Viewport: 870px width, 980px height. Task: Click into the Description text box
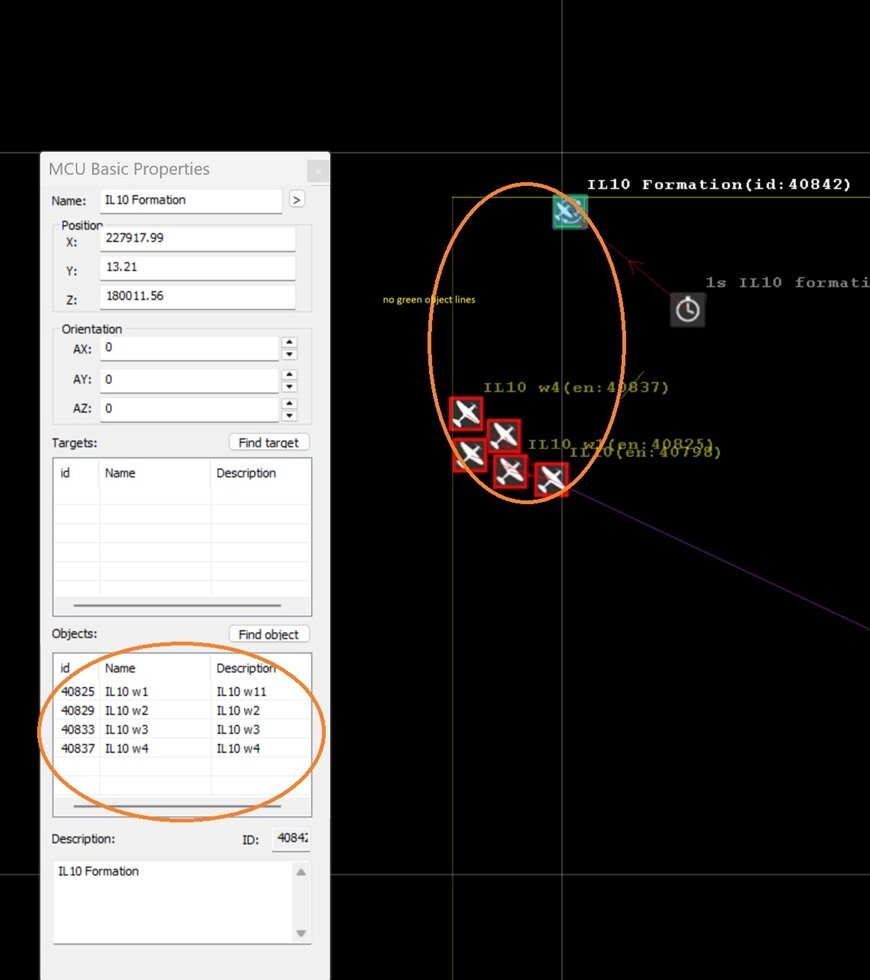pyautogui.click(x=173, y=901)
